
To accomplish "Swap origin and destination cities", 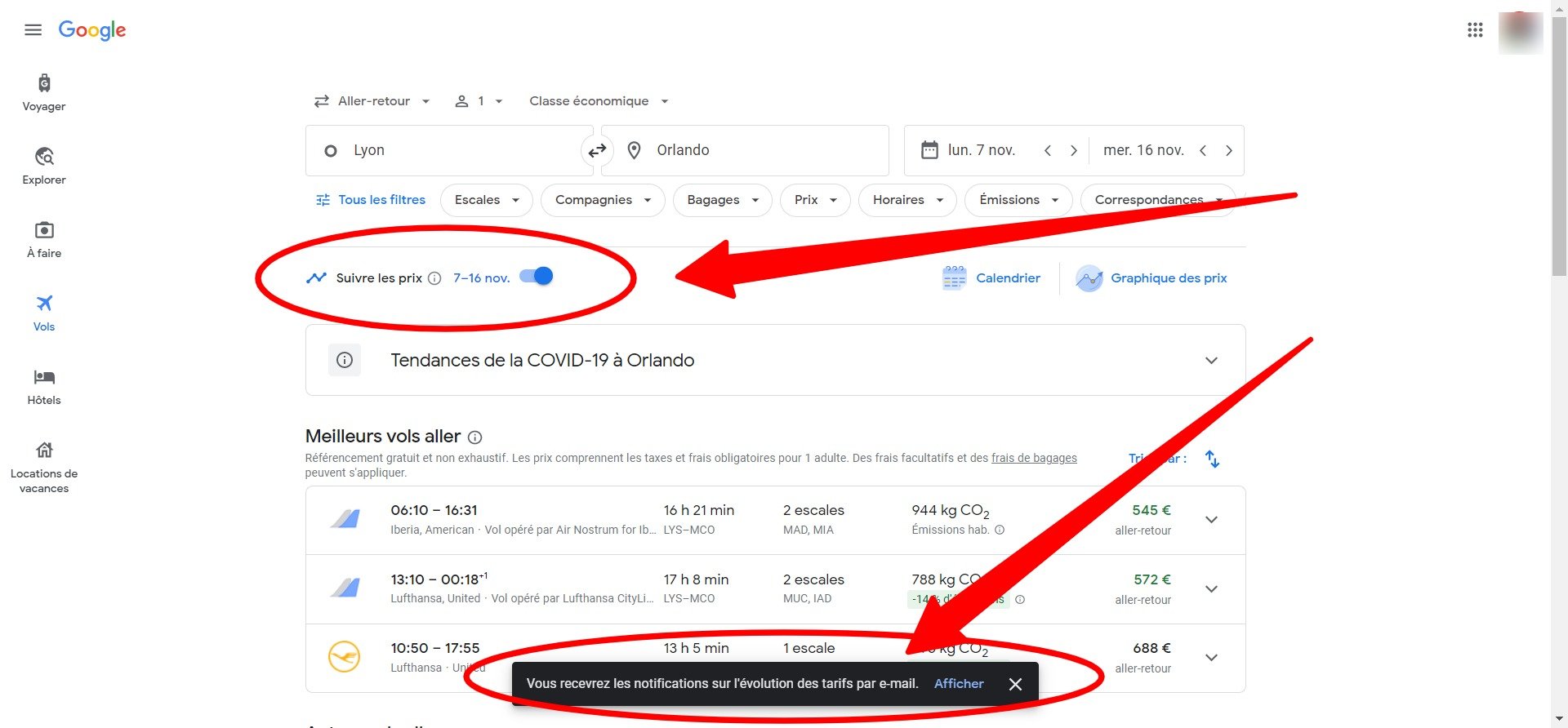I will pos(597,150).
